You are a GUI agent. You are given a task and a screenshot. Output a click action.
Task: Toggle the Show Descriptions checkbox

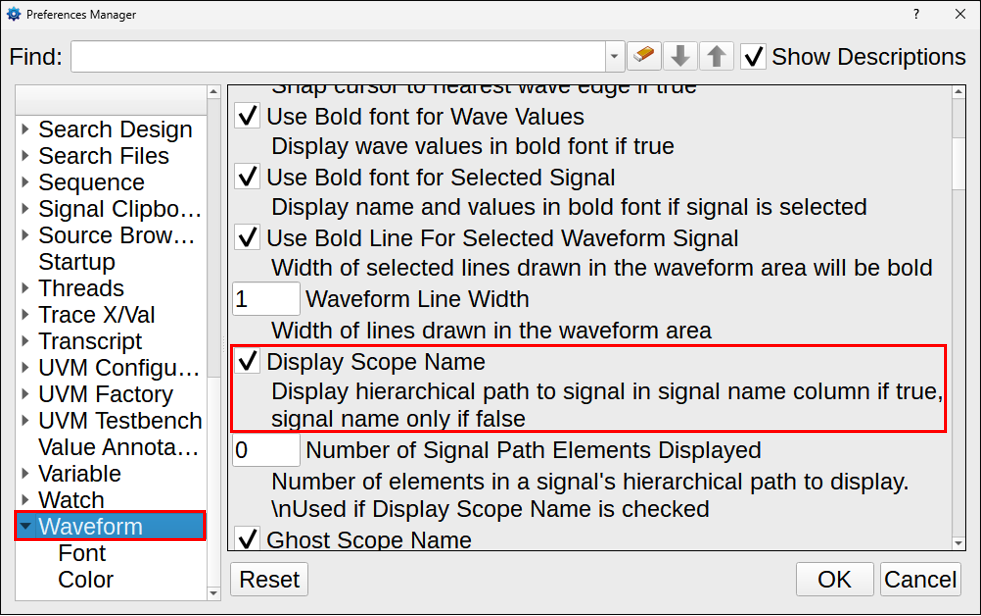[754, 57]
